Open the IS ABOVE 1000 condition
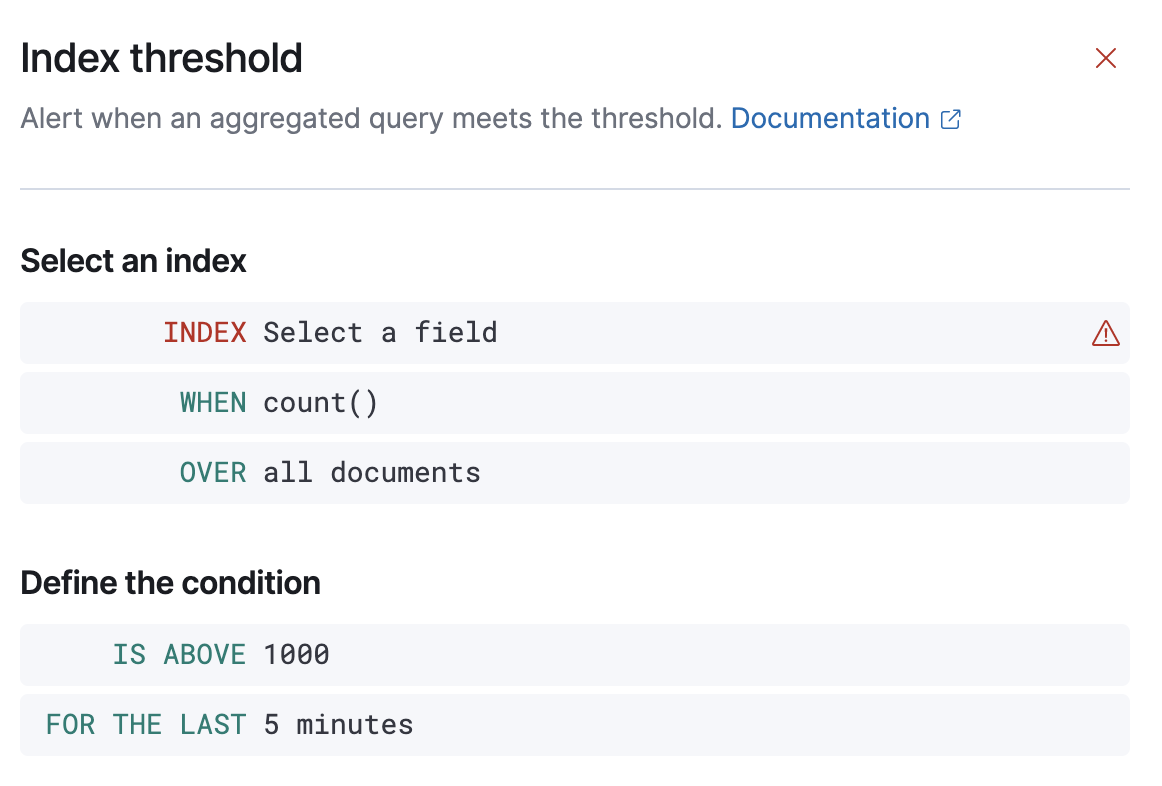The width and height of the screenshot is (1162, 786). point(574,655)
